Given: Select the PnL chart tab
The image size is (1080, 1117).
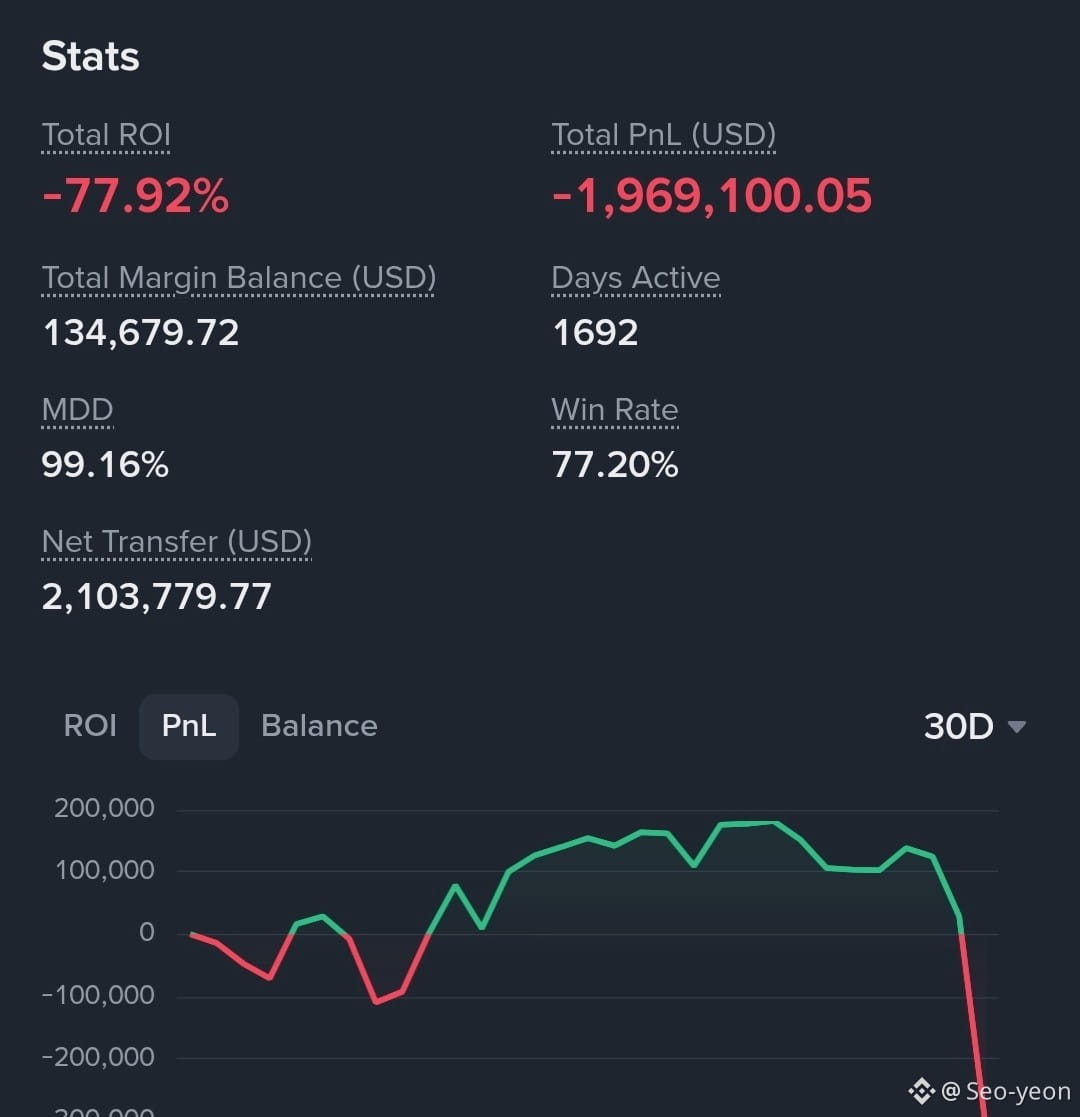Looking at the screenshot, I should [189, 726].
